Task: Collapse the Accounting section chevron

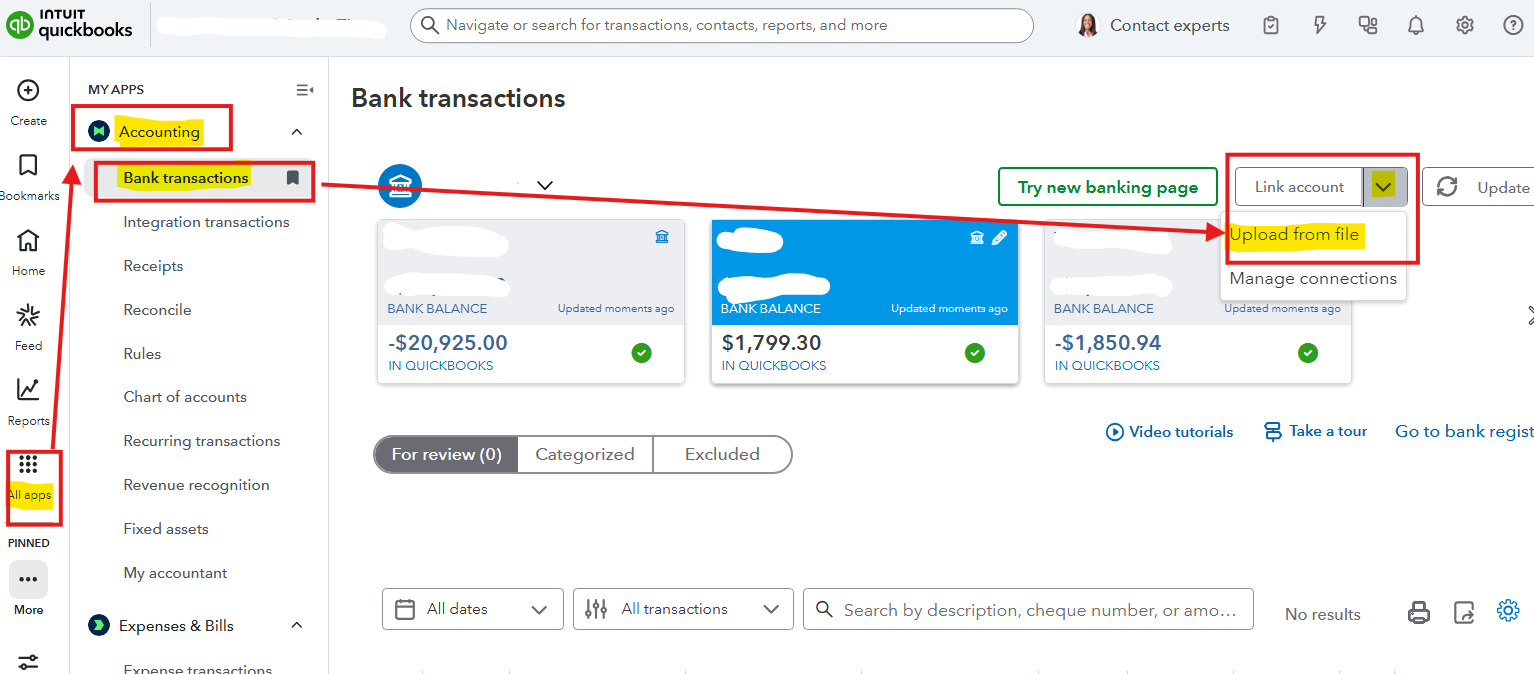Action: pyautogui.click(x=296, y=132)
